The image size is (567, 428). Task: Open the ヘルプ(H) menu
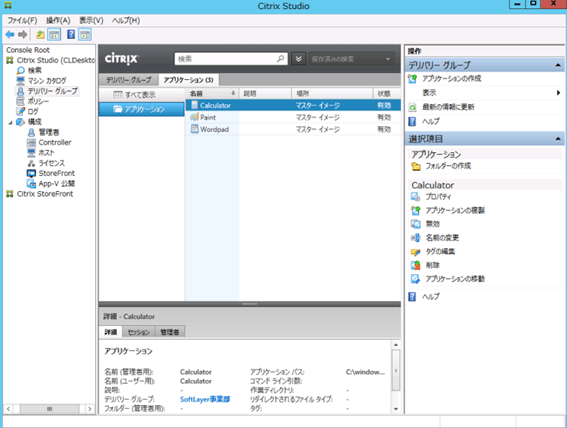tap(126, 21)
